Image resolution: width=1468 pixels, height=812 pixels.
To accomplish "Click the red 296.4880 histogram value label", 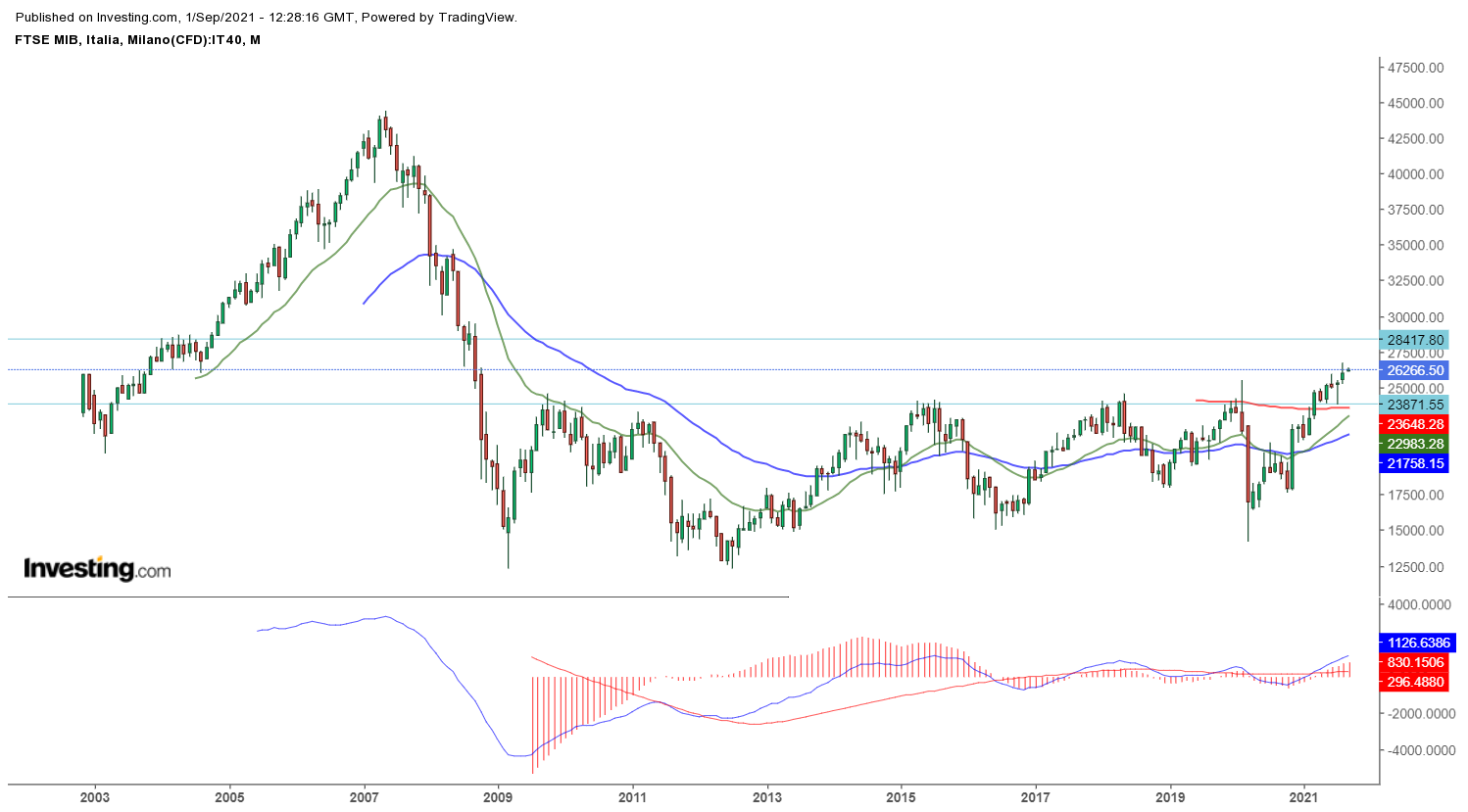I will pyautogui.click(x=1414, y=682).
